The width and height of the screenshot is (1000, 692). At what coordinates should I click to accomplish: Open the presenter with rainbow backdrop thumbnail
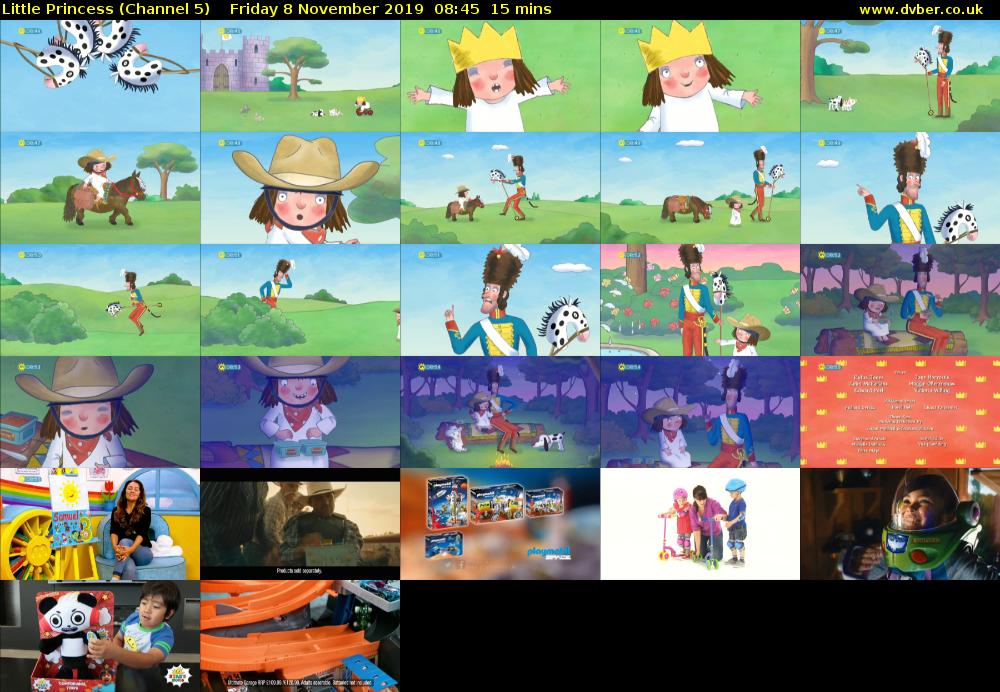[100, 524]
